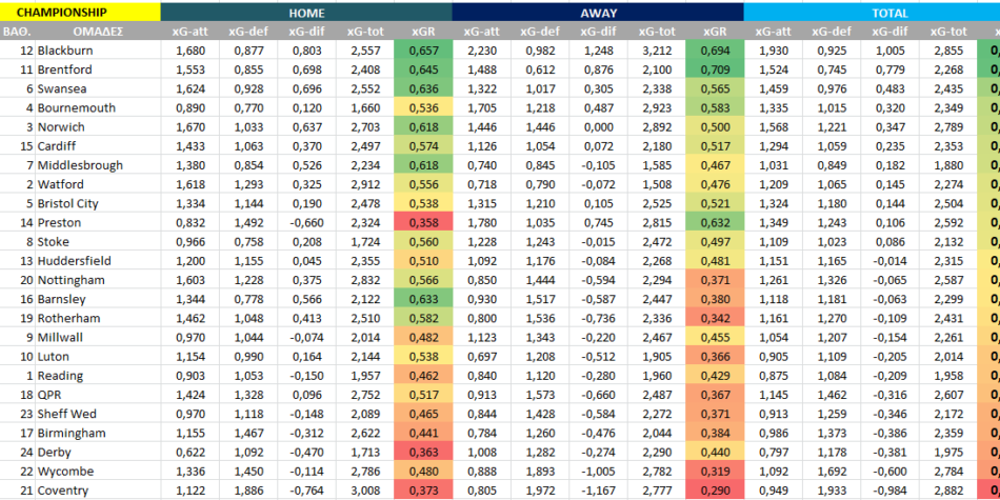The image size is (1000, 500).
Task: Click Wycombe's away xG-dif value -1,005
Action: tap(597, 472)
